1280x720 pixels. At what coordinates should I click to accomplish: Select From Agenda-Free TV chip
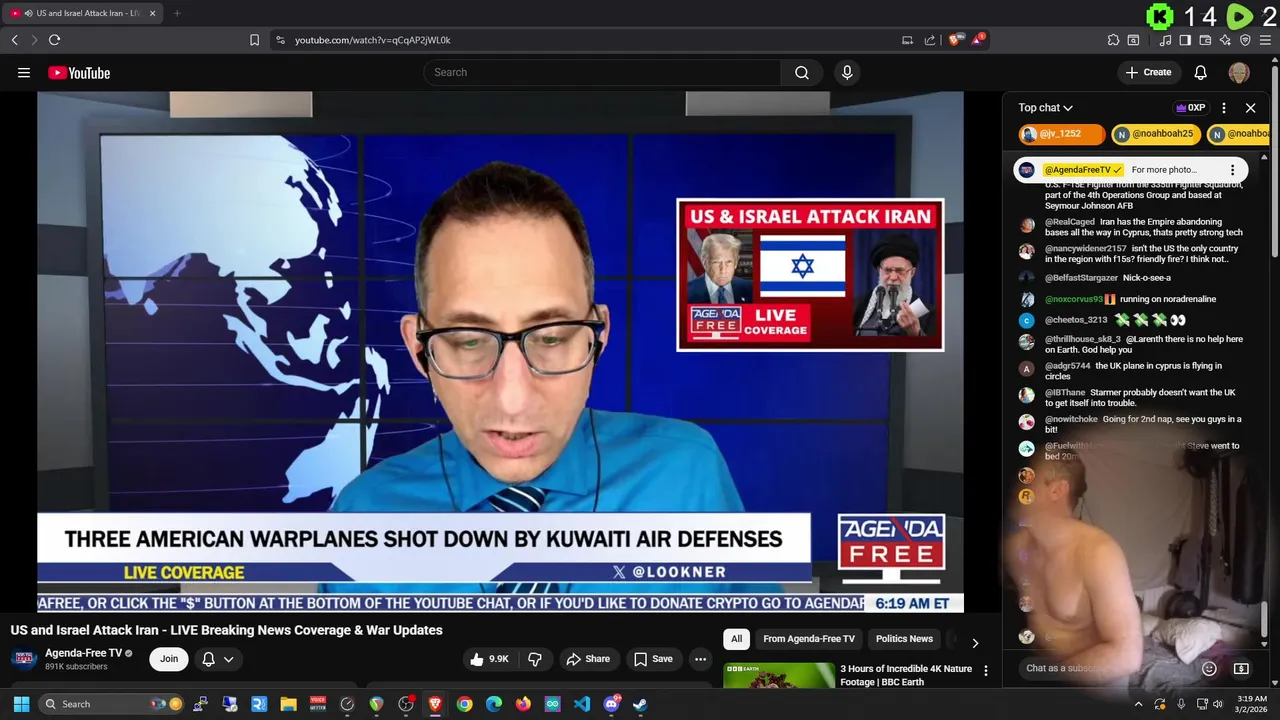point(809,639)
